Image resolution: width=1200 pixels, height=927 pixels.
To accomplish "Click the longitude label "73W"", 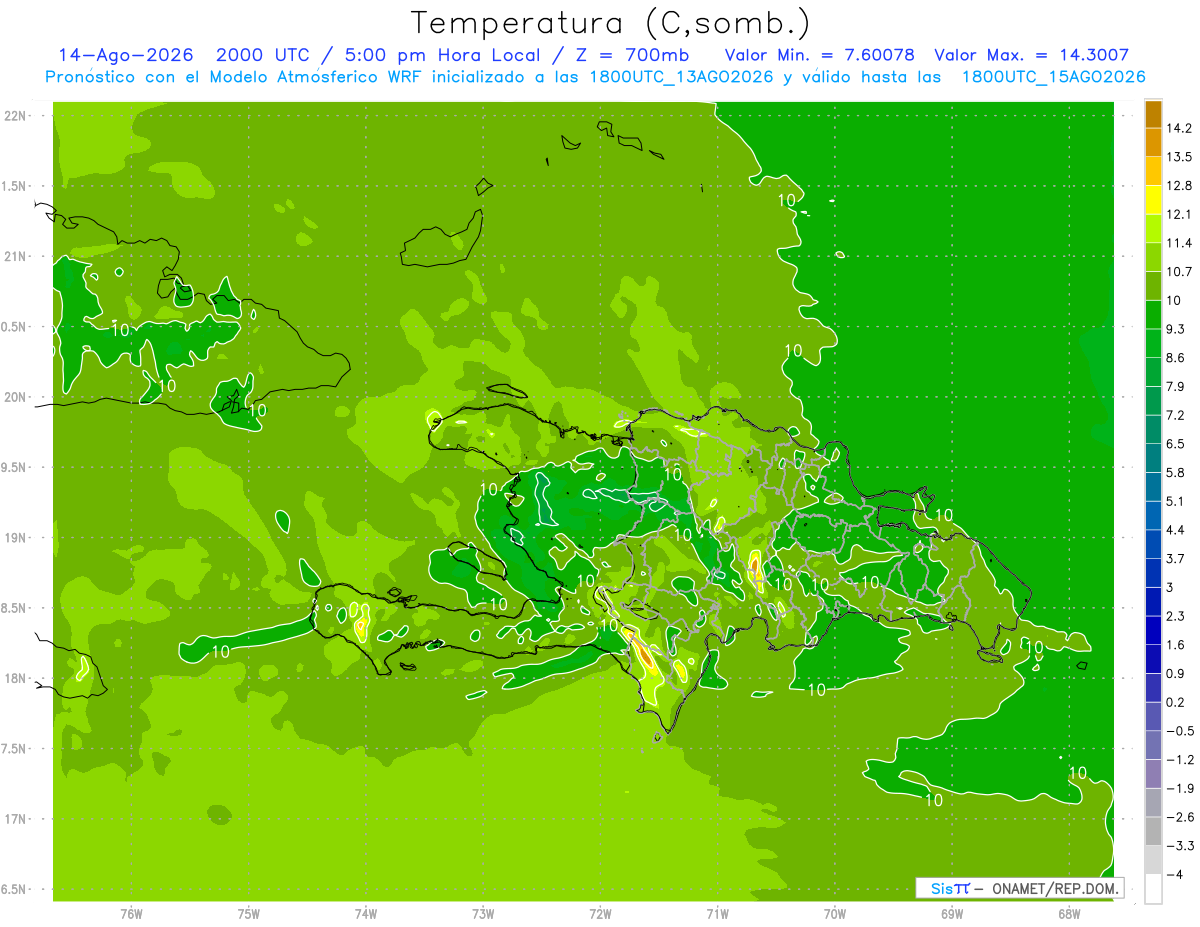I will tap(483, 914).
